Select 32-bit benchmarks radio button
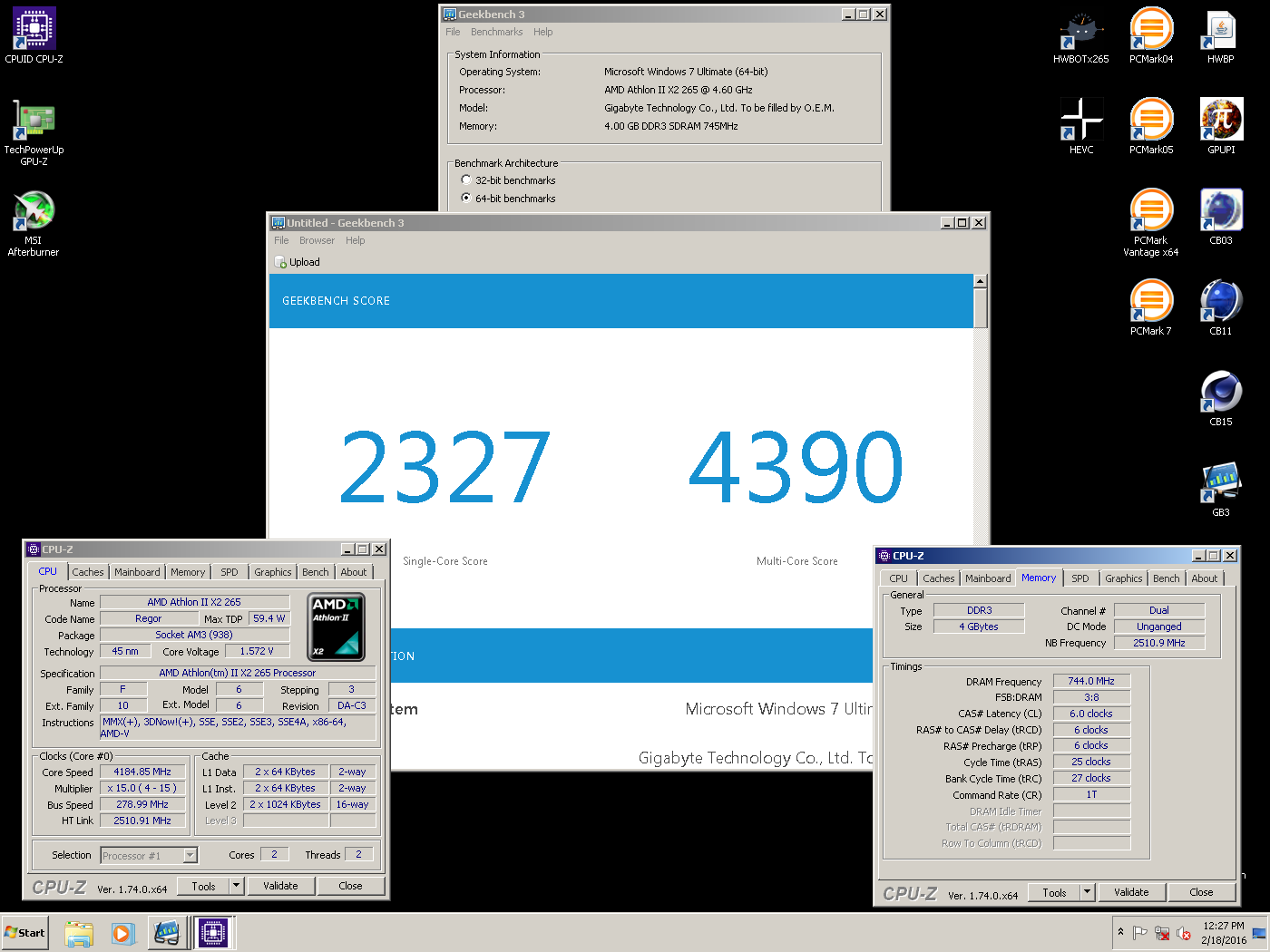This screenshot has height=952, width=1270. click(x=466, y=180)
